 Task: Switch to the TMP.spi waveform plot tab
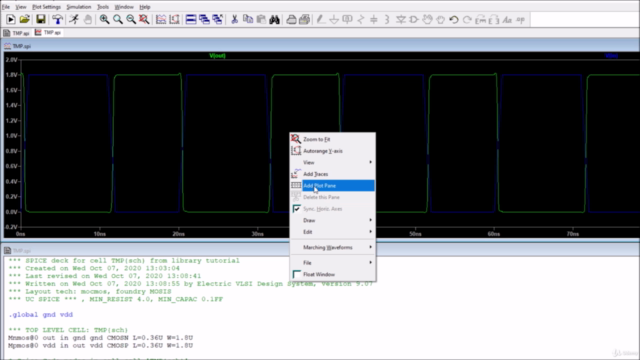pos(48,33)
